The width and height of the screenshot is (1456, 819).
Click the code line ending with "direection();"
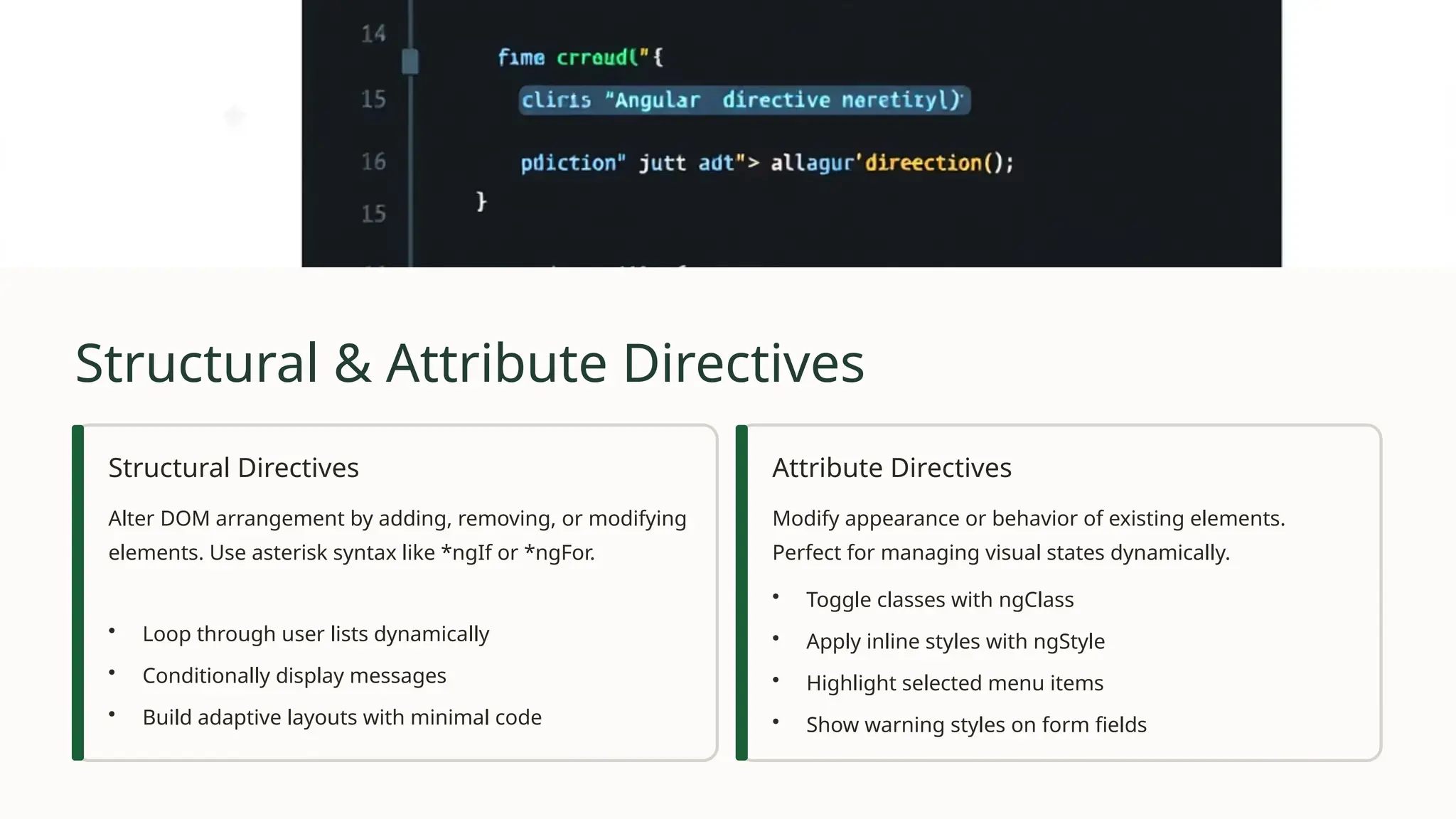[767, 163]
